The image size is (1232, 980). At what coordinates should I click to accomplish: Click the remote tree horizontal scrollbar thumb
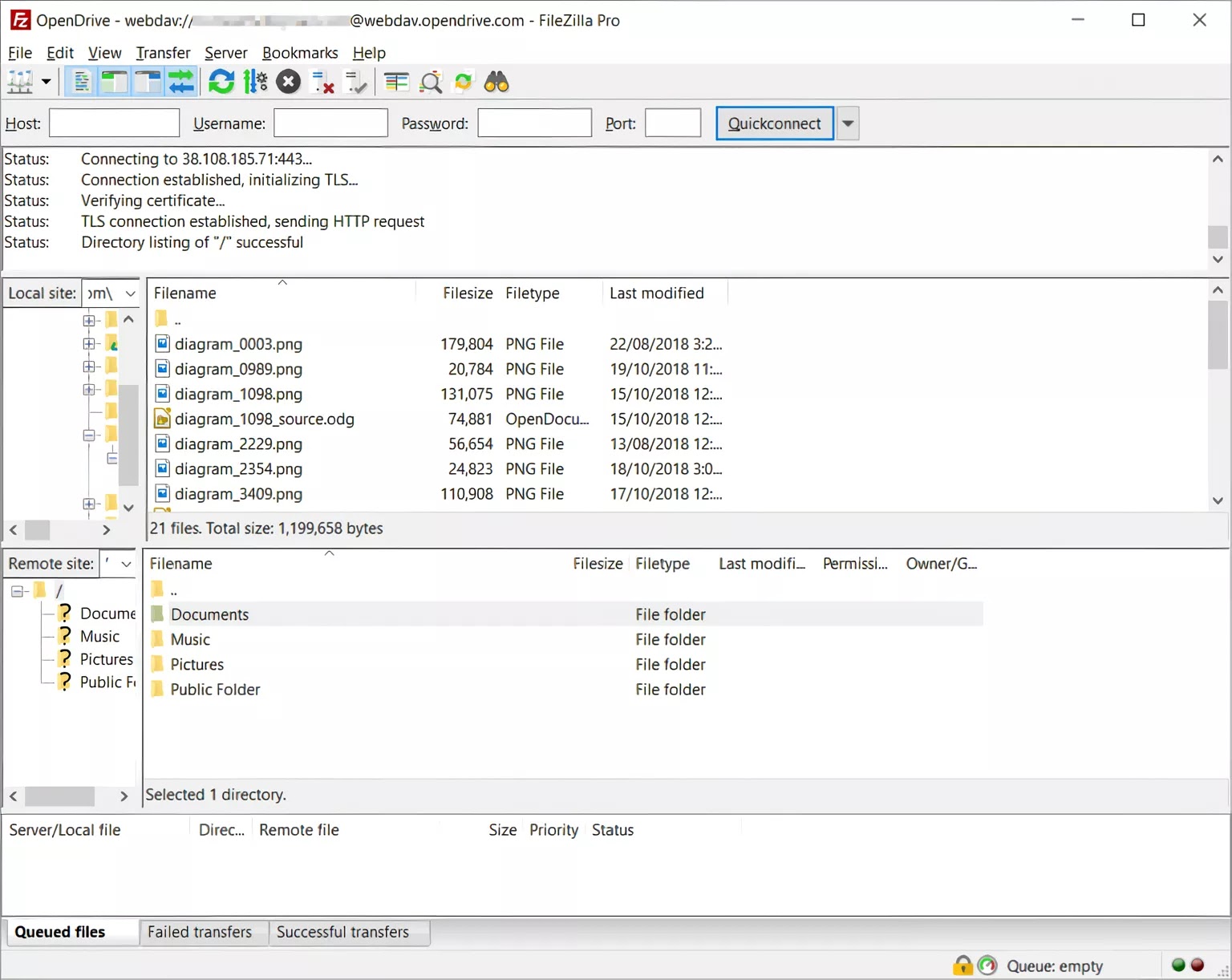tap(59, 796)
